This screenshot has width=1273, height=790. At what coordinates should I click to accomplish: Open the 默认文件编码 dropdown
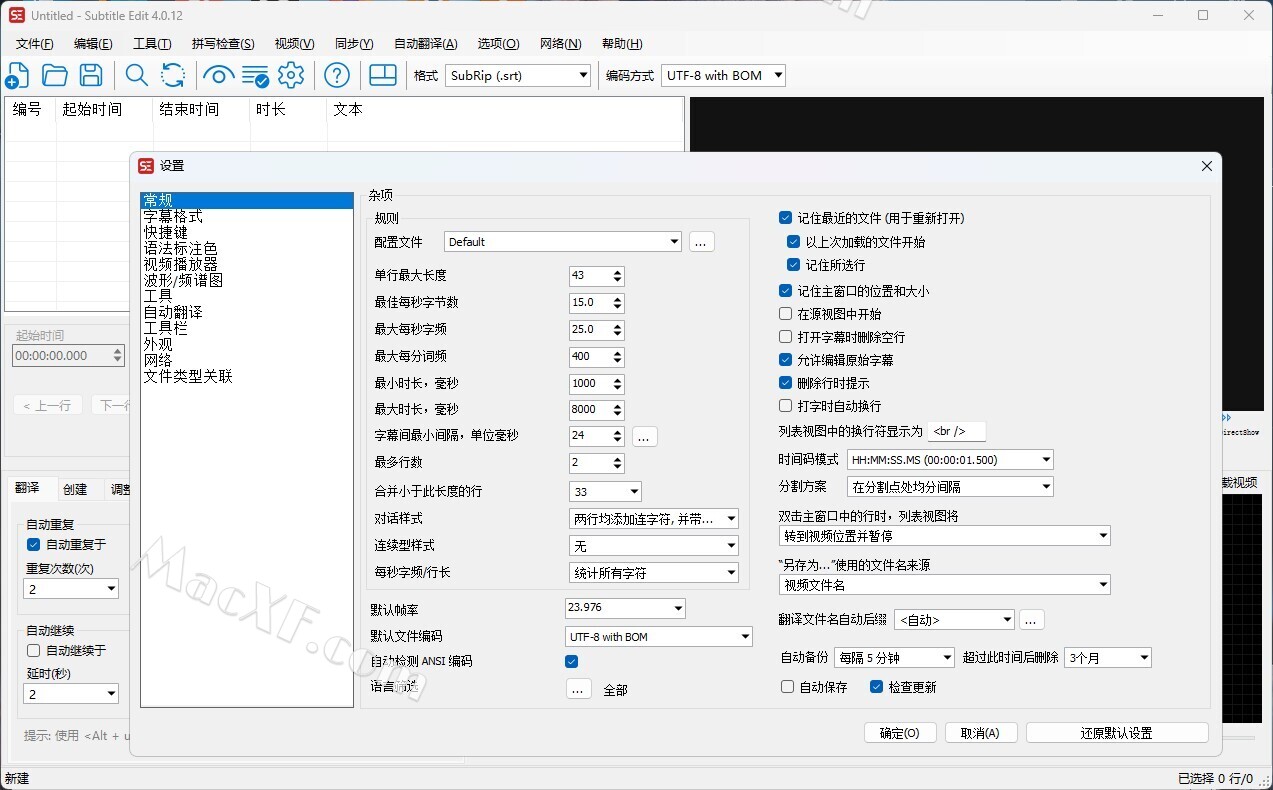coord(659,637)
